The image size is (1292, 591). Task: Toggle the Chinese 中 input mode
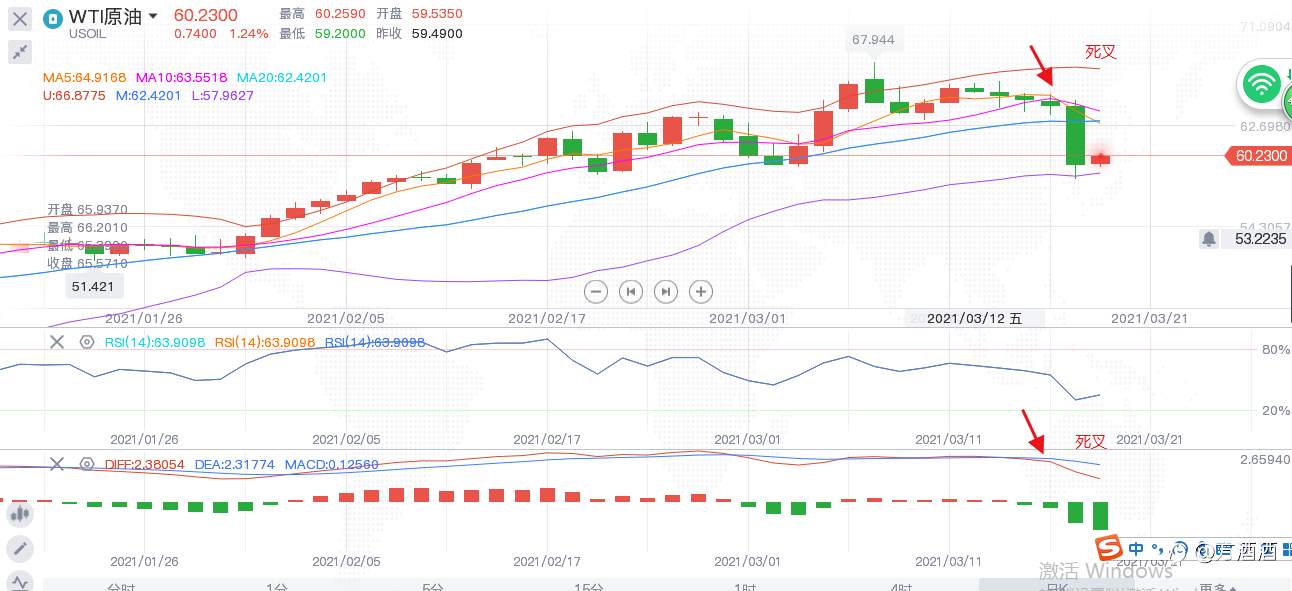pos(1137,548)
